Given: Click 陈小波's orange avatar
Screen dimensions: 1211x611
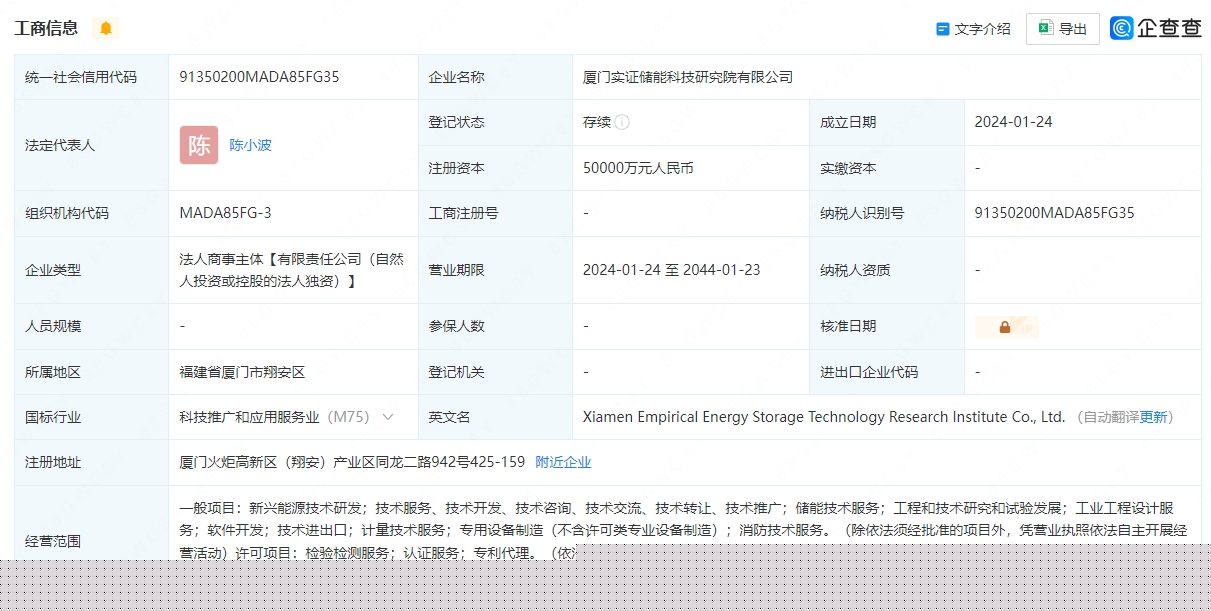Looking at the screenshot, I should (199, 145).
